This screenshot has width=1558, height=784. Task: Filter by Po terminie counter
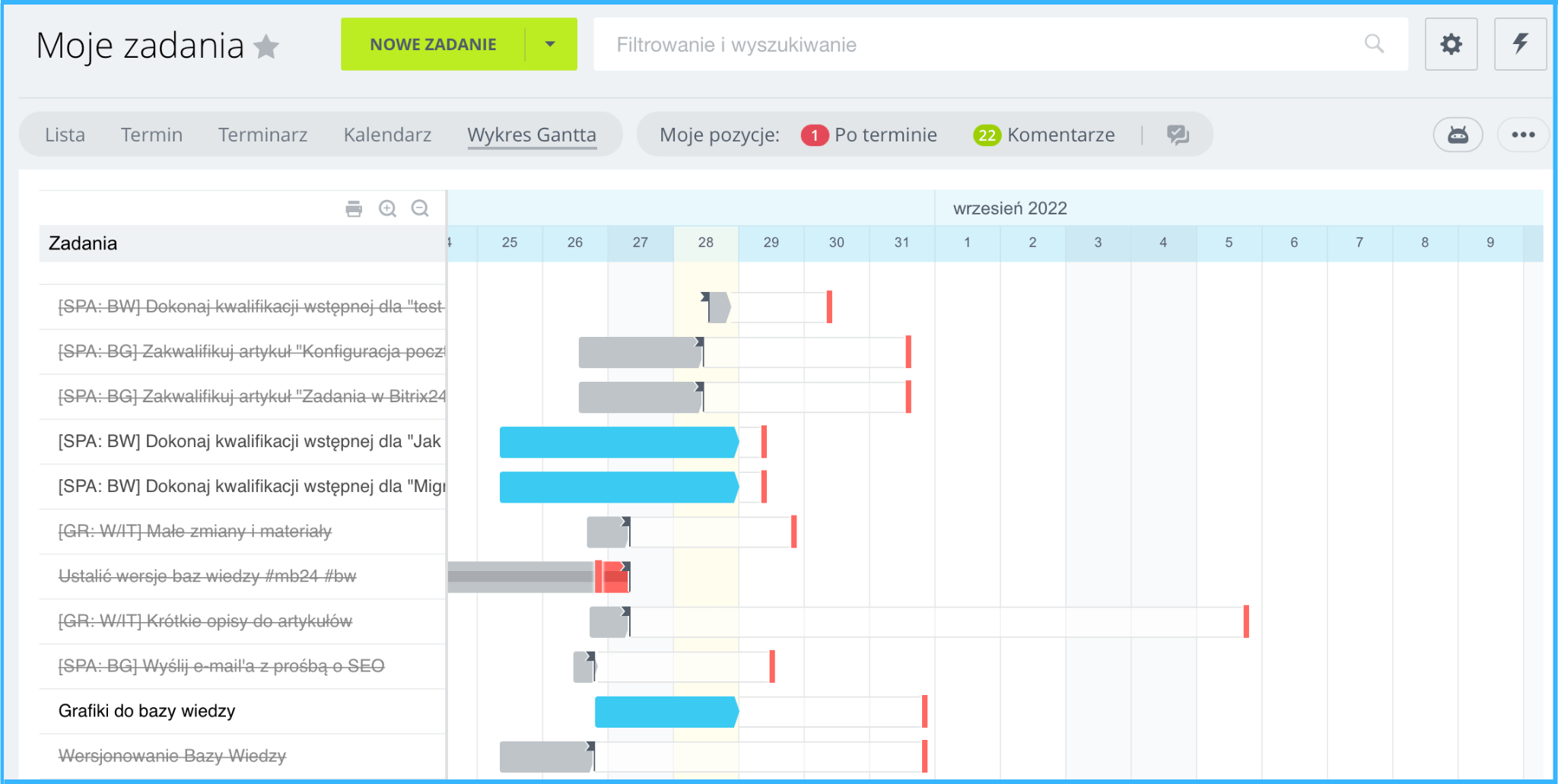tap(870, 135)
